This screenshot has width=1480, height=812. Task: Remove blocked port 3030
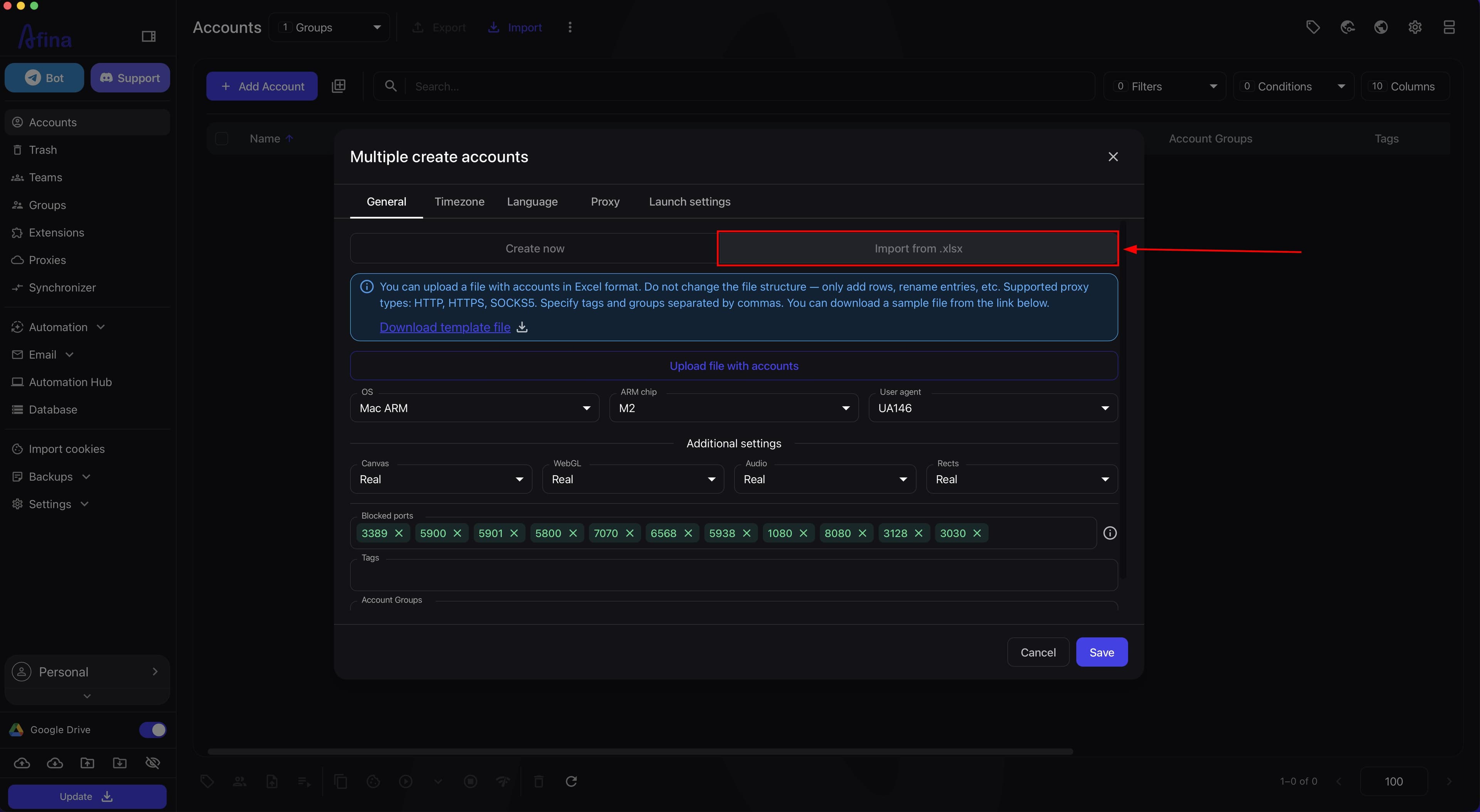(x=977, y=533)
